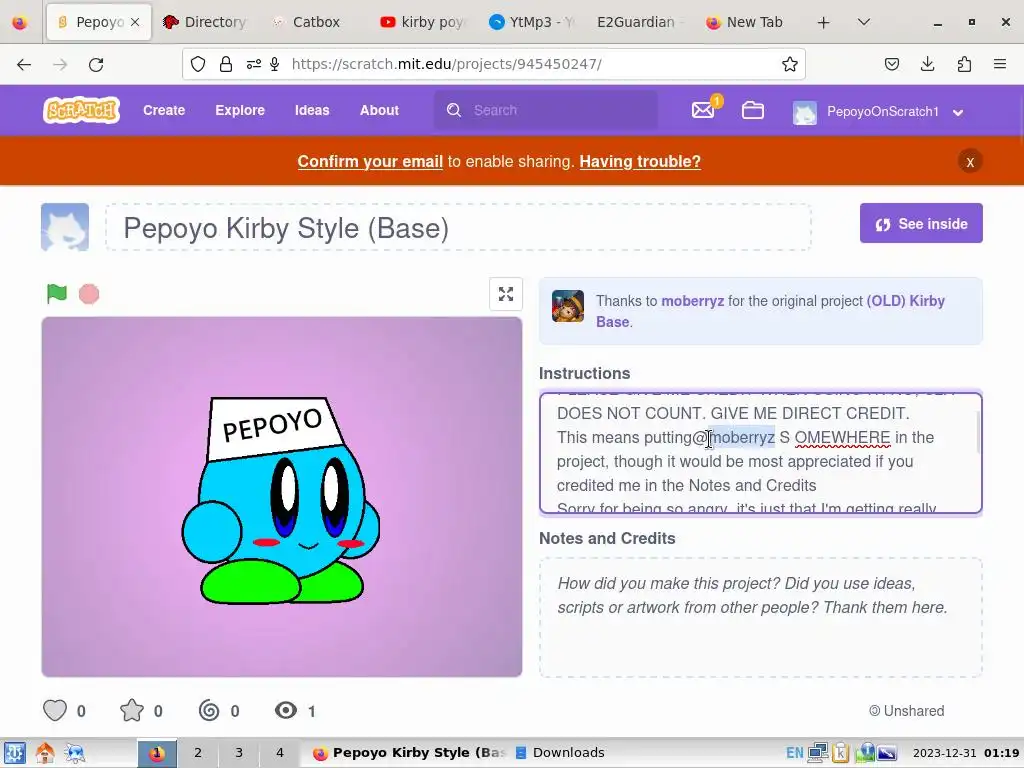Open the Create menu item
This screenshot has width=1024, height=768.
(x=164, y=110)
